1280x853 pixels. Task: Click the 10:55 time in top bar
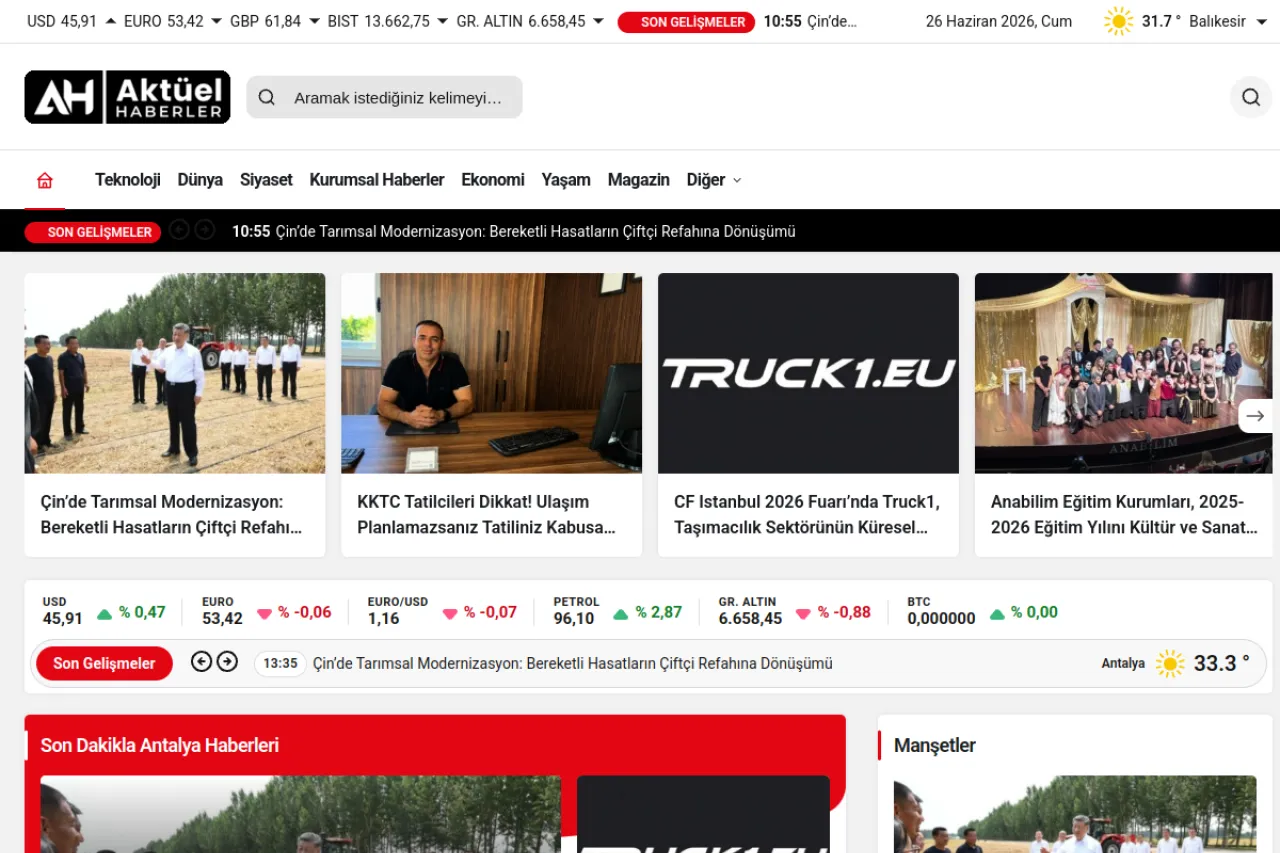click(x=782, y=21)
